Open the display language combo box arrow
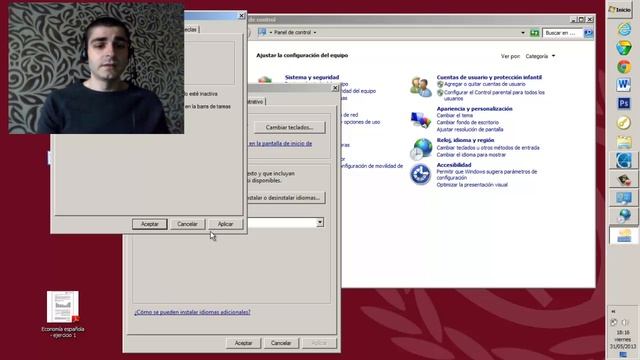The width and height of the screenshot is (640, 360). tap(320, 222)
